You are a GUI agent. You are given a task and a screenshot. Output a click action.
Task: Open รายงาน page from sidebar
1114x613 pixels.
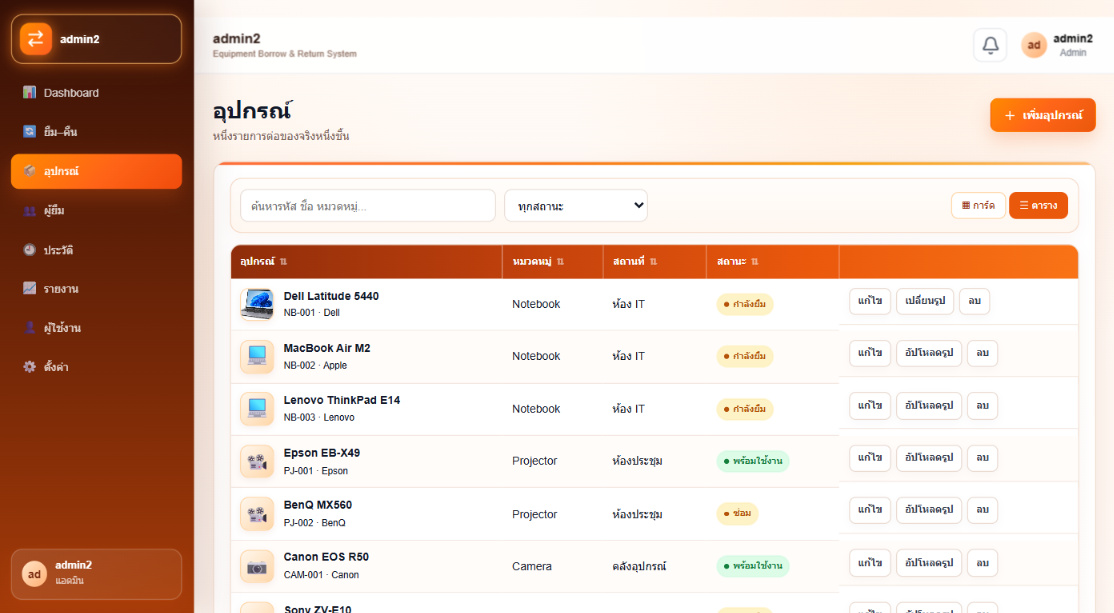pos(97,288)
